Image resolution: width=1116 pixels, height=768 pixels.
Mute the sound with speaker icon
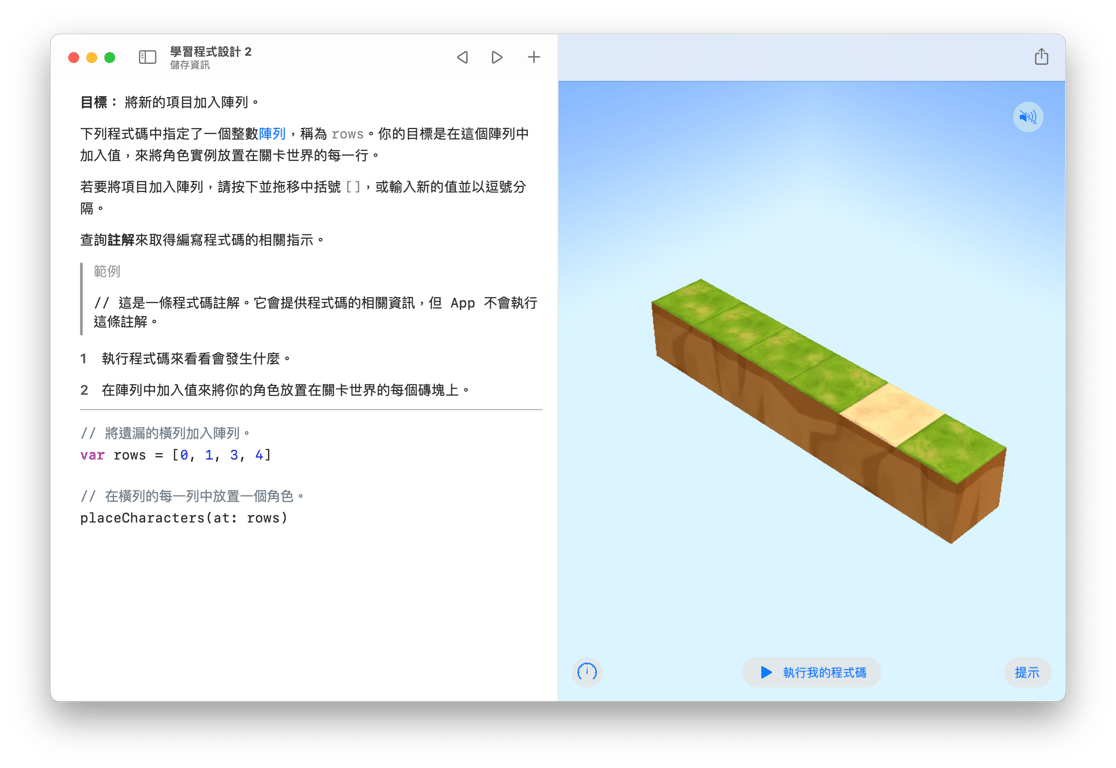point(1028,117)
